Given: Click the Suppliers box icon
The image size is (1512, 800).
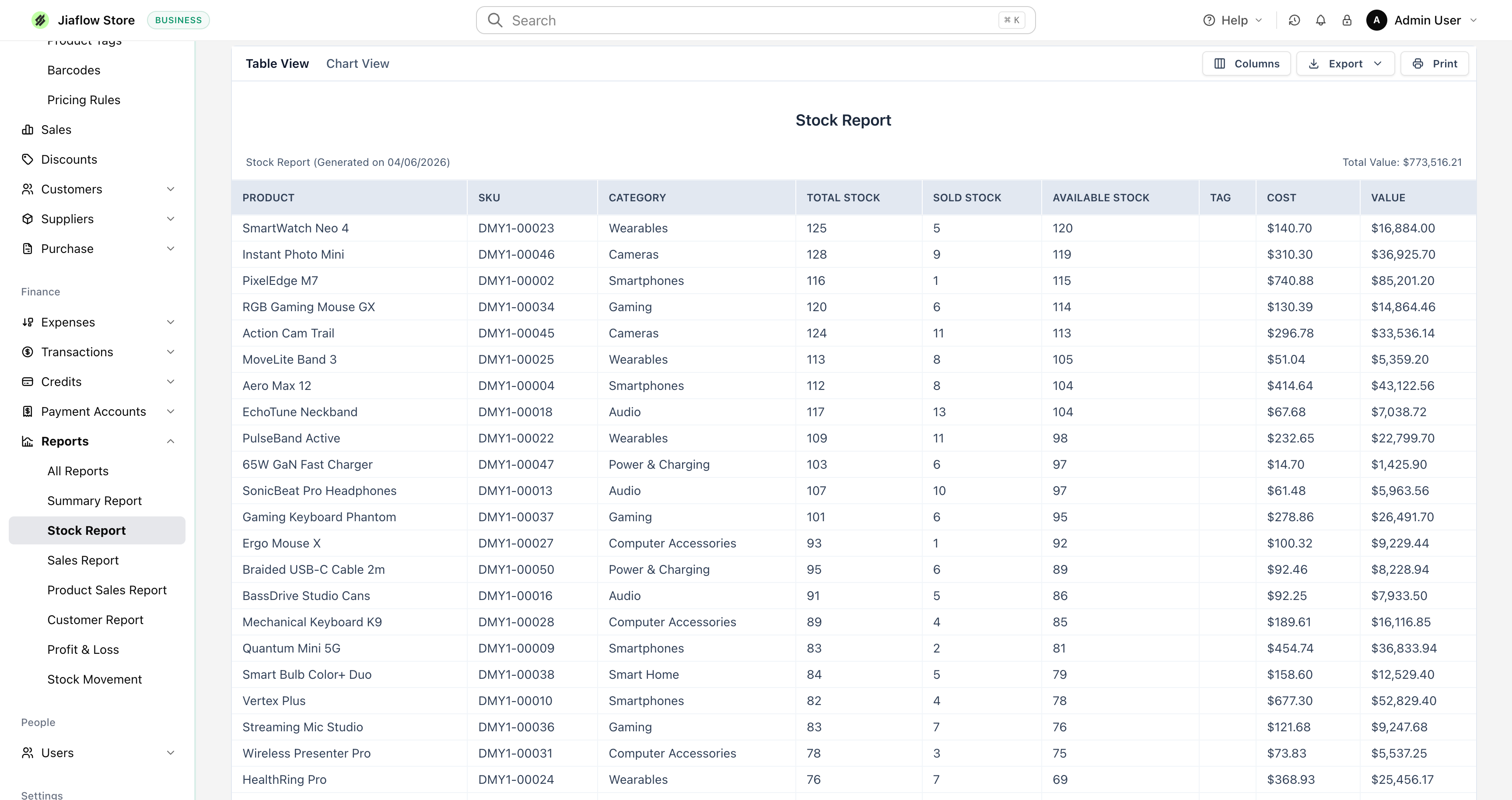Looking at the screenshot, I should 28,219.
